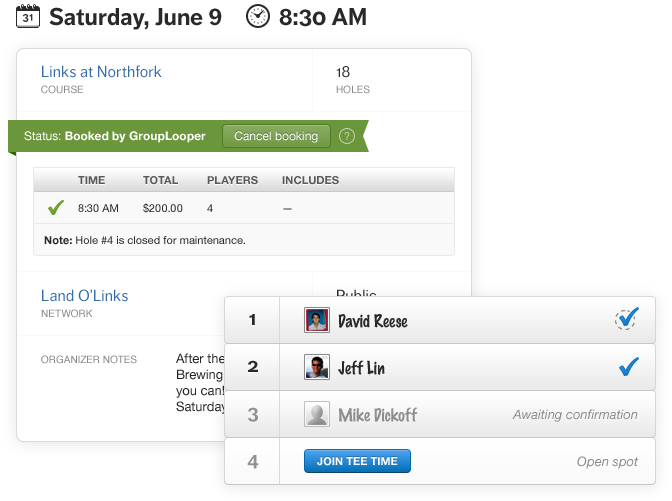Screen dimensions: 672x501
Task: Toggle Jeff Lin's blue confirmation checkmark
Action: 628,367
